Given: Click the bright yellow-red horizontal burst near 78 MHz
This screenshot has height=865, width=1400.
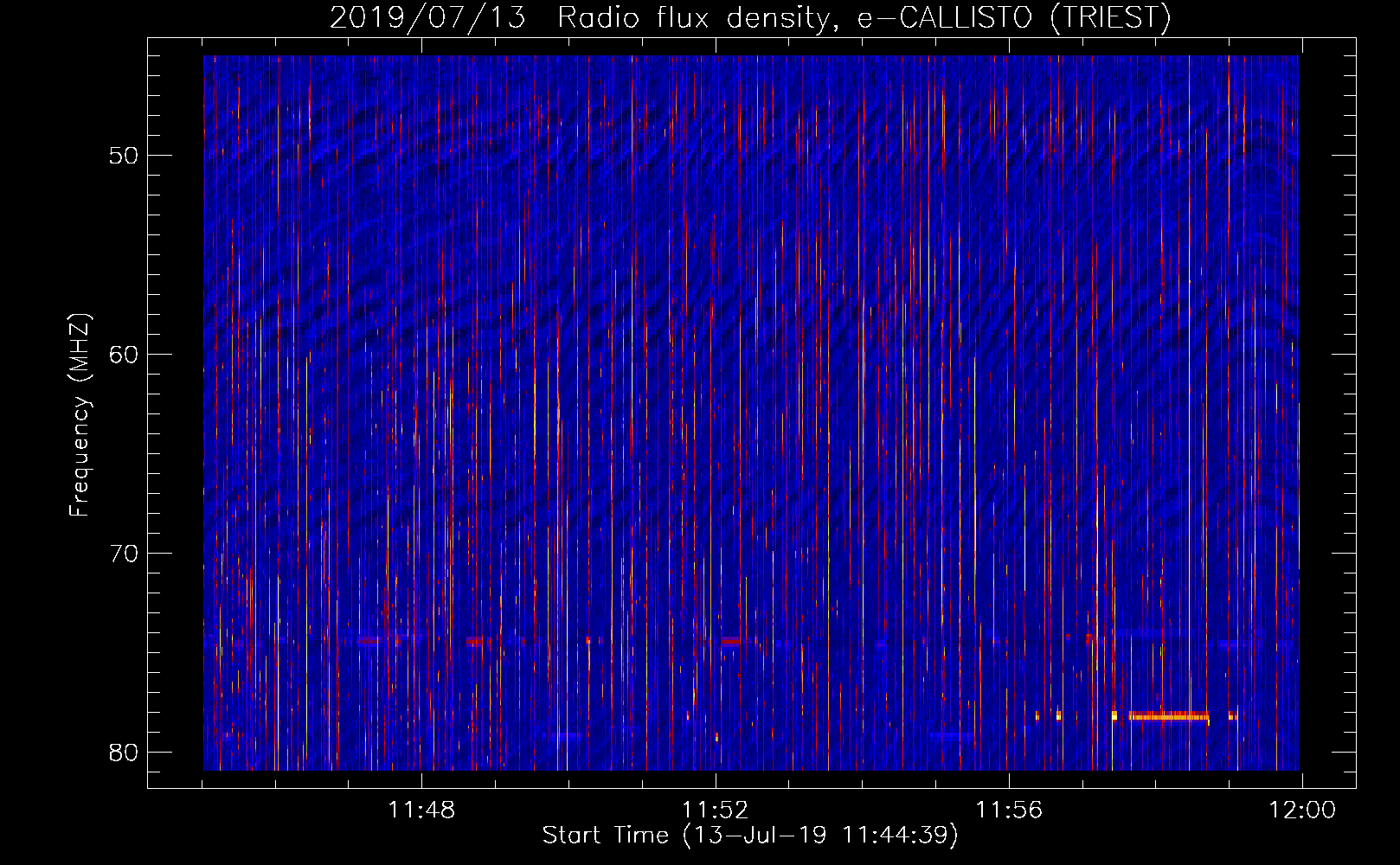Looking at the screenshot, I should [x=1168, y=716].
